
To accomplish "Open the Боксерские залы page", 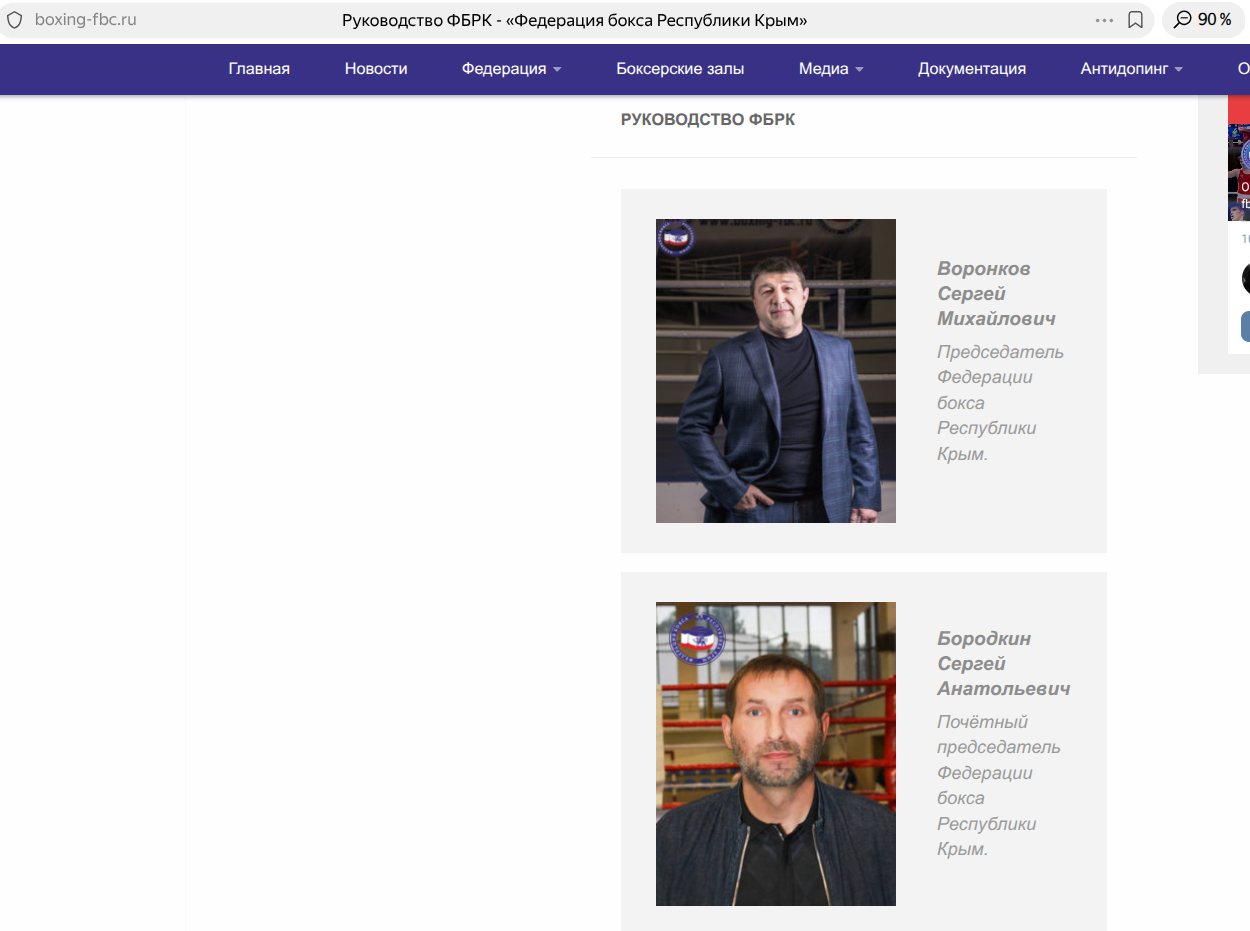I will click(680, 69).
